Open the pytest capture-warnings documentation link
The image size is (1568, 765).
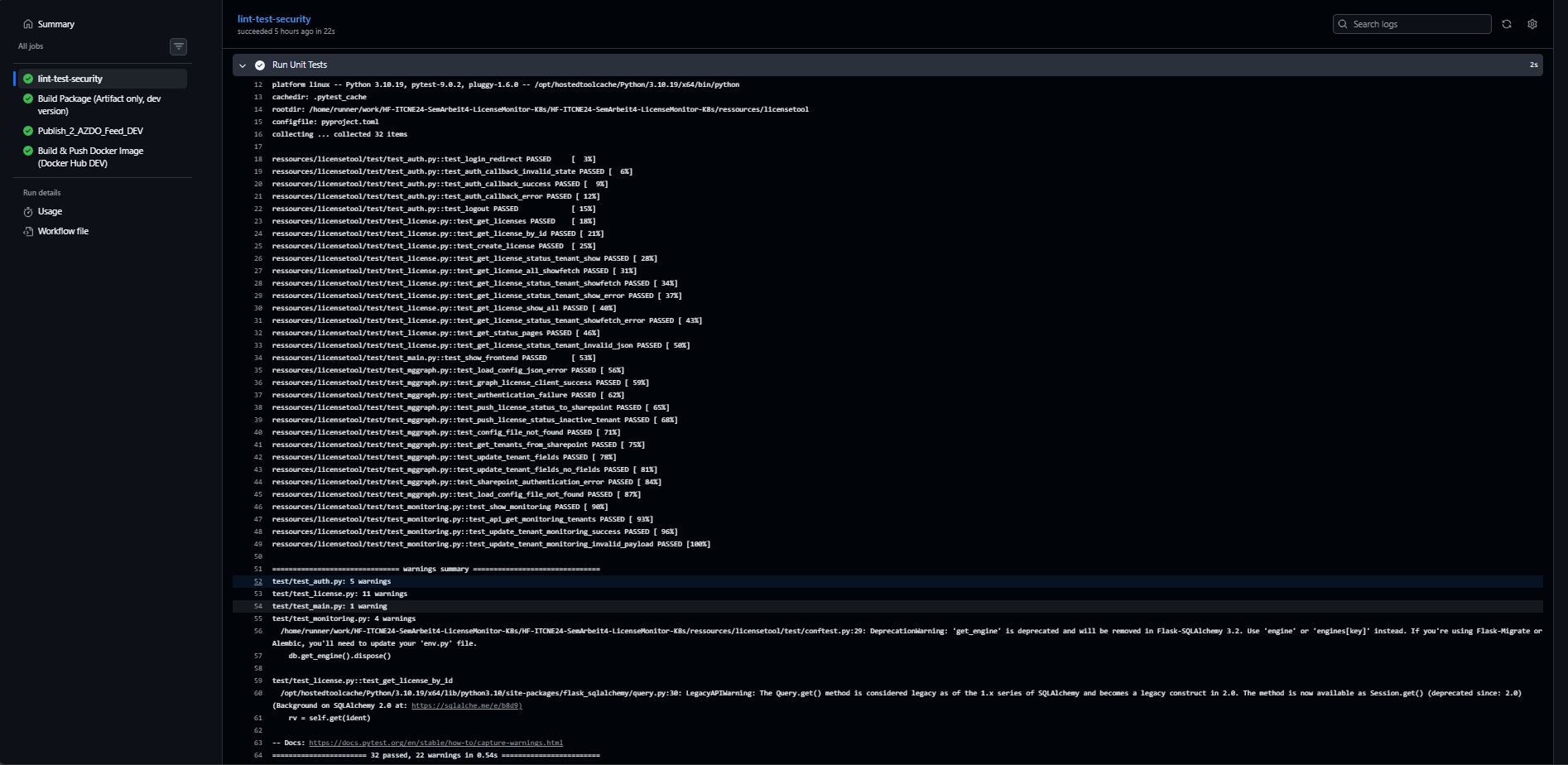pos(436,743)
